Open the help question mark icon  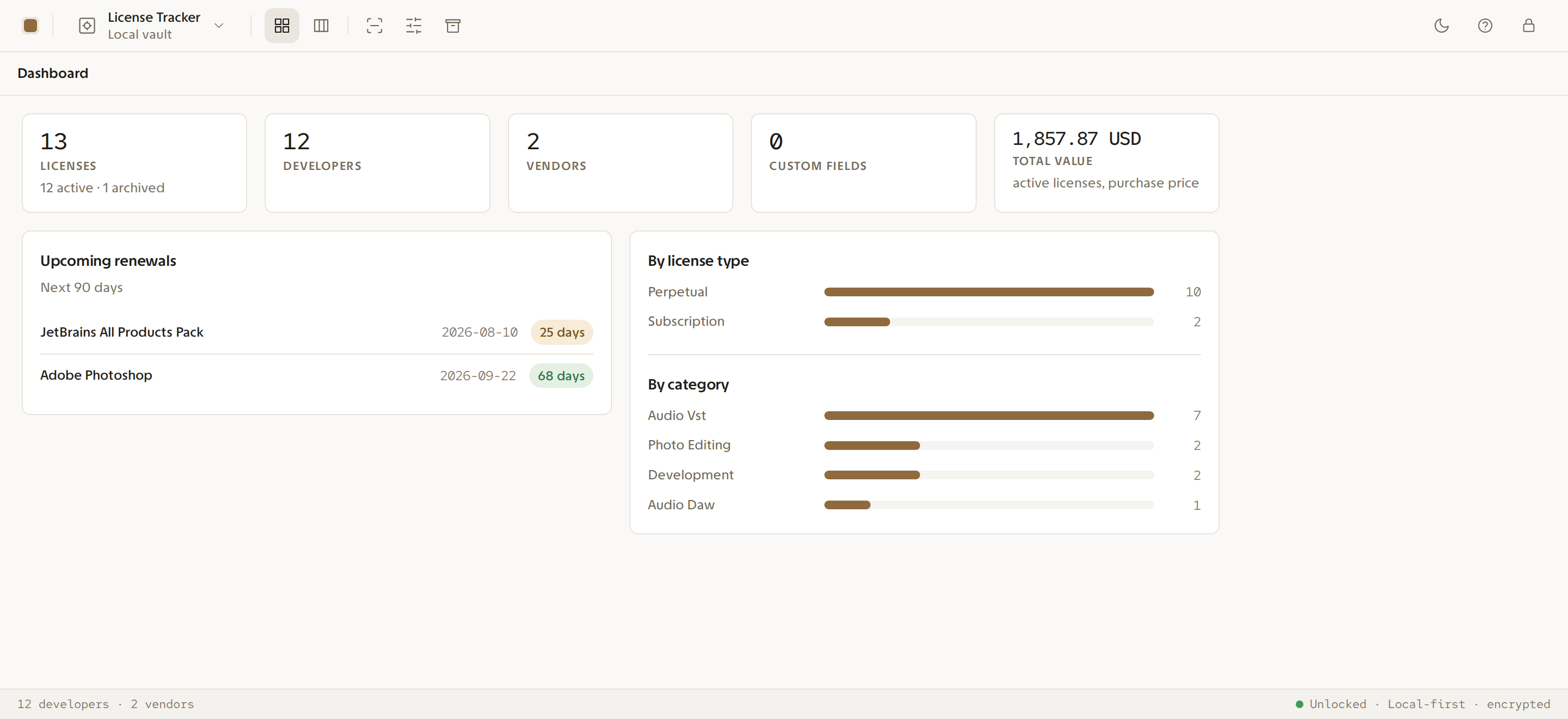[x=1485, y=26]
